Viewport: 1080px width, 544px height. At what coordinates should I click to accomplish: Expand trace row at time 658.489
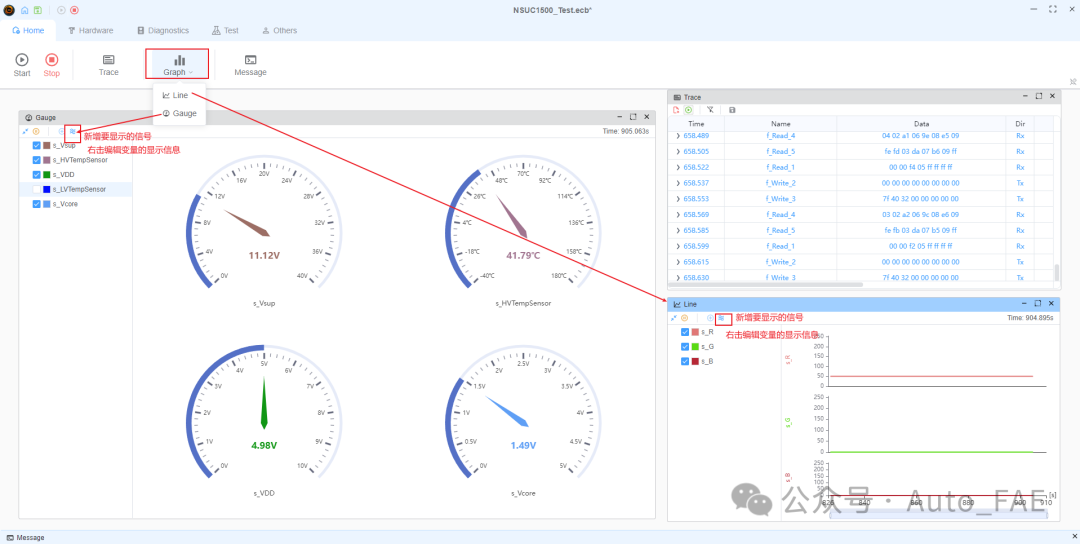tap(678, 136)
